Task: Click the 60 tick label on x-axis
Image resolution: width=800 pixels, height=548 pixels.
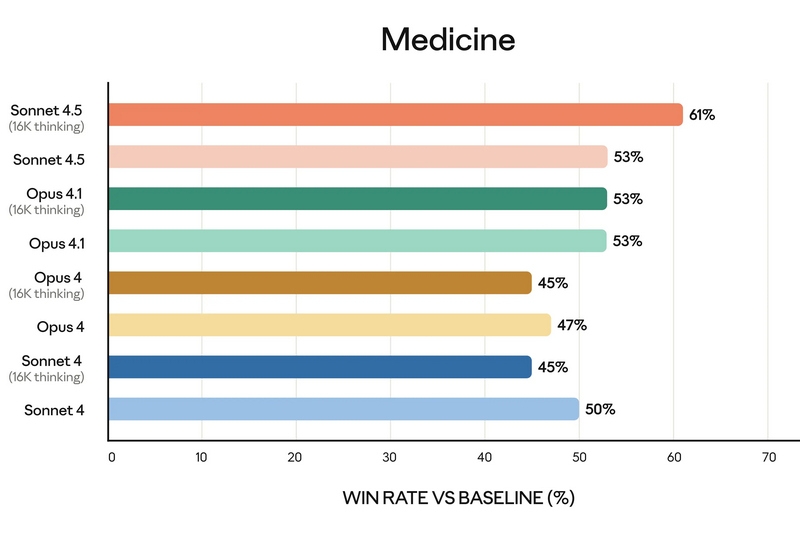Action: pos(673,458)
